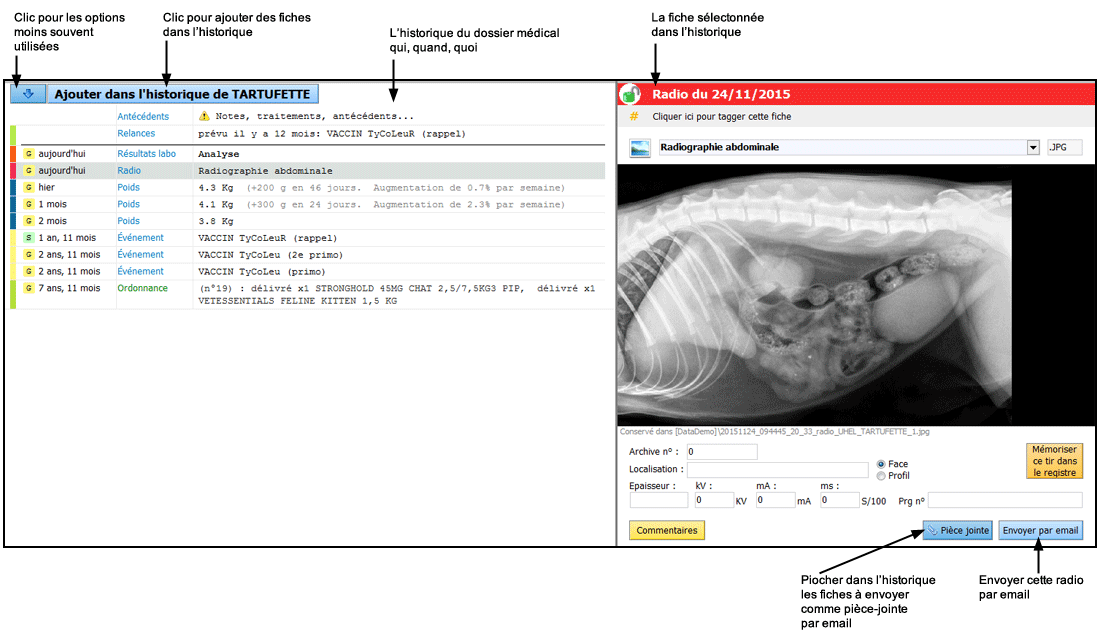Click the G badge on the 2 mois row
Screen dimensions: 1100x639
(x=29, y=221)
